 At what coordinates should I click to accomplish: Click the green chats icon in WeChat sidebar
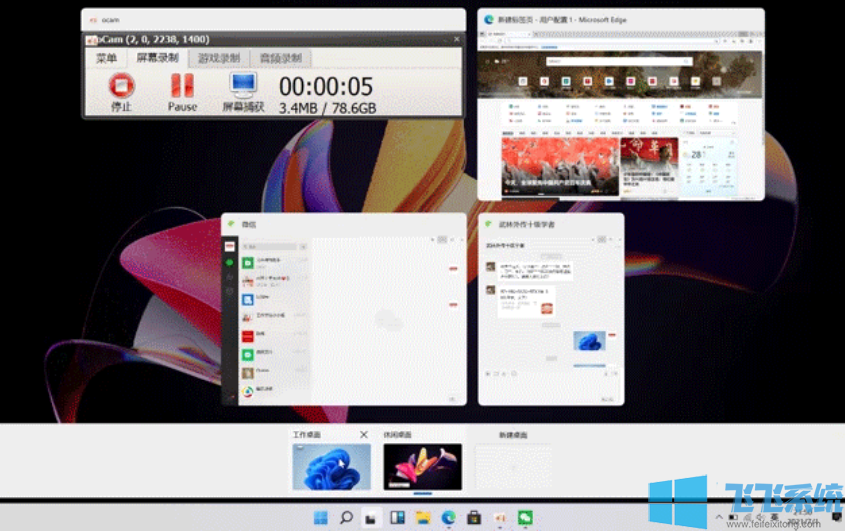pos(230,262)
